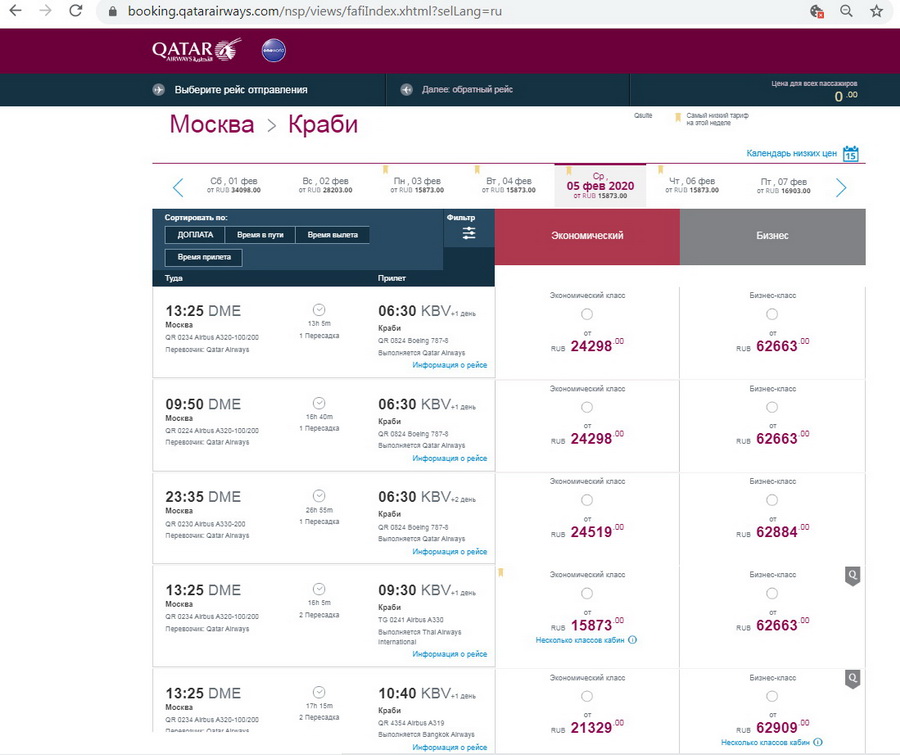Expand duration details for 13h 5m flight
900x755 pixels.
(x=319, y=309)
